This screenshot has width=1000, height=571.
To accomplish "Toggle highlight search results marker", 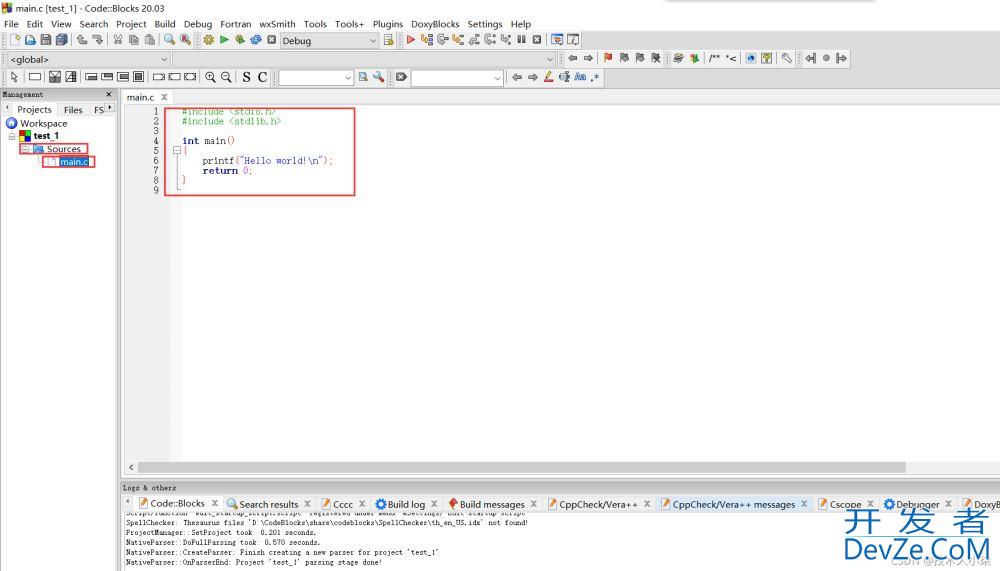I will point(548,77).
